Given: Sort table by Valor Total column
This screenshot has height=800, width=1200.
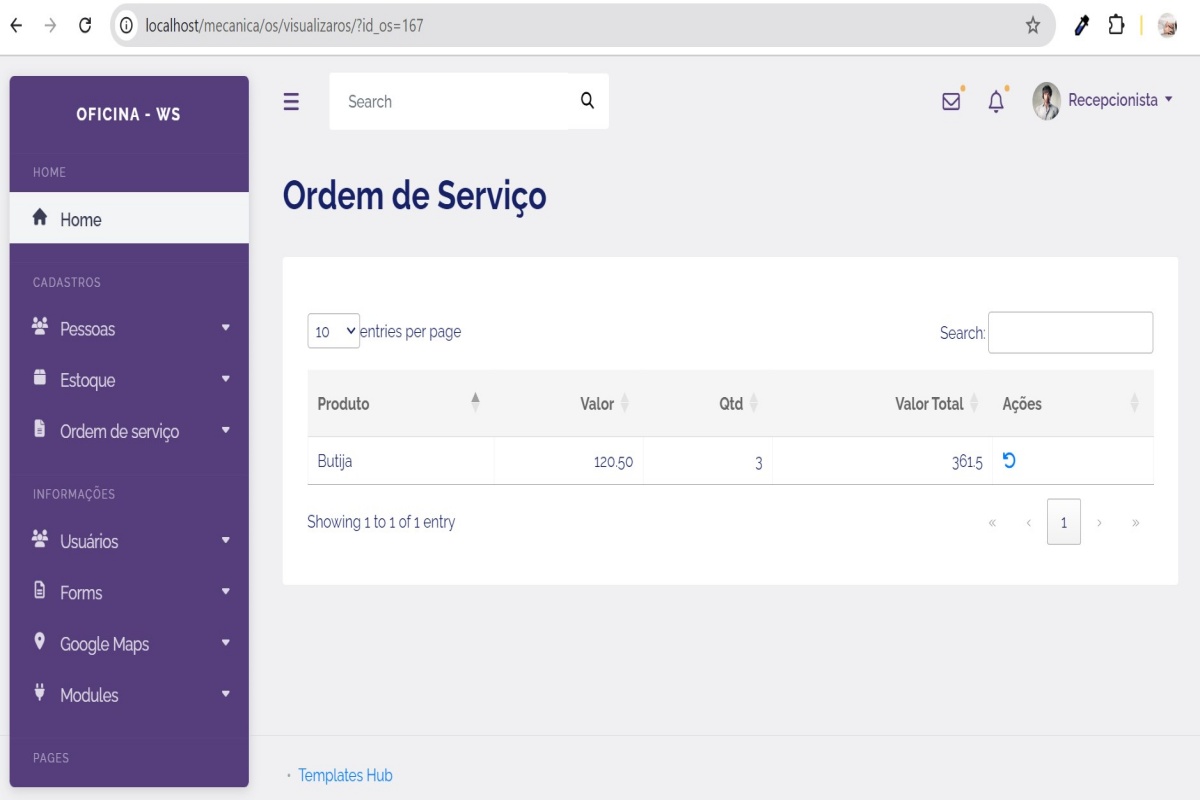Looking at the screenshot, I should (928, 404).
